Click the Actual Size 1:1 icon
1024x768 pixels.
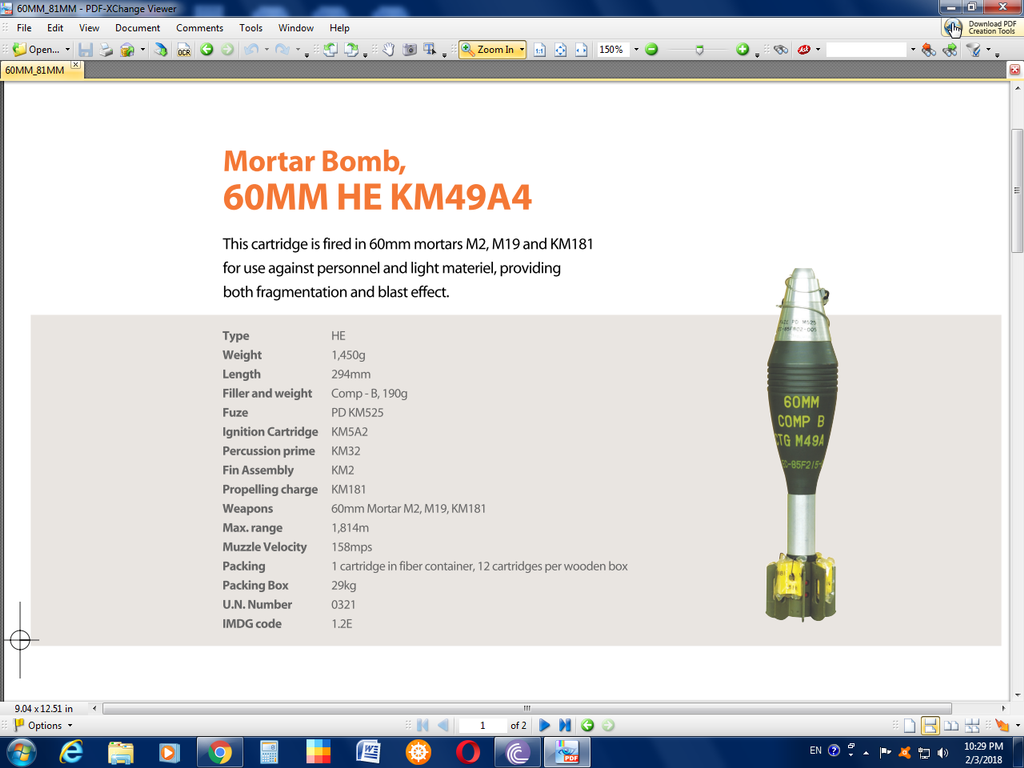click(x=539, y=50)
